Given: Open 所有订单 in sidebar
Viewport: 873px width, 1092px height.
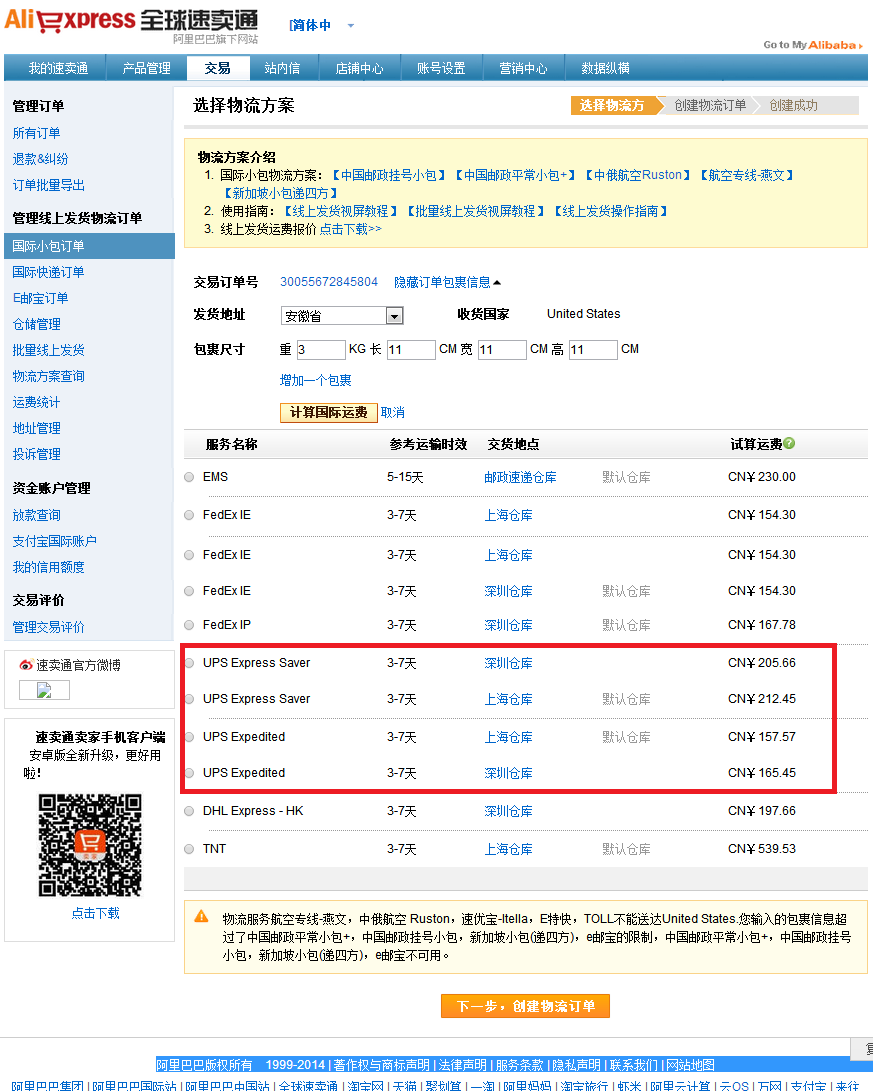Looking at the screenshot, I should click(x=36, y=133).
